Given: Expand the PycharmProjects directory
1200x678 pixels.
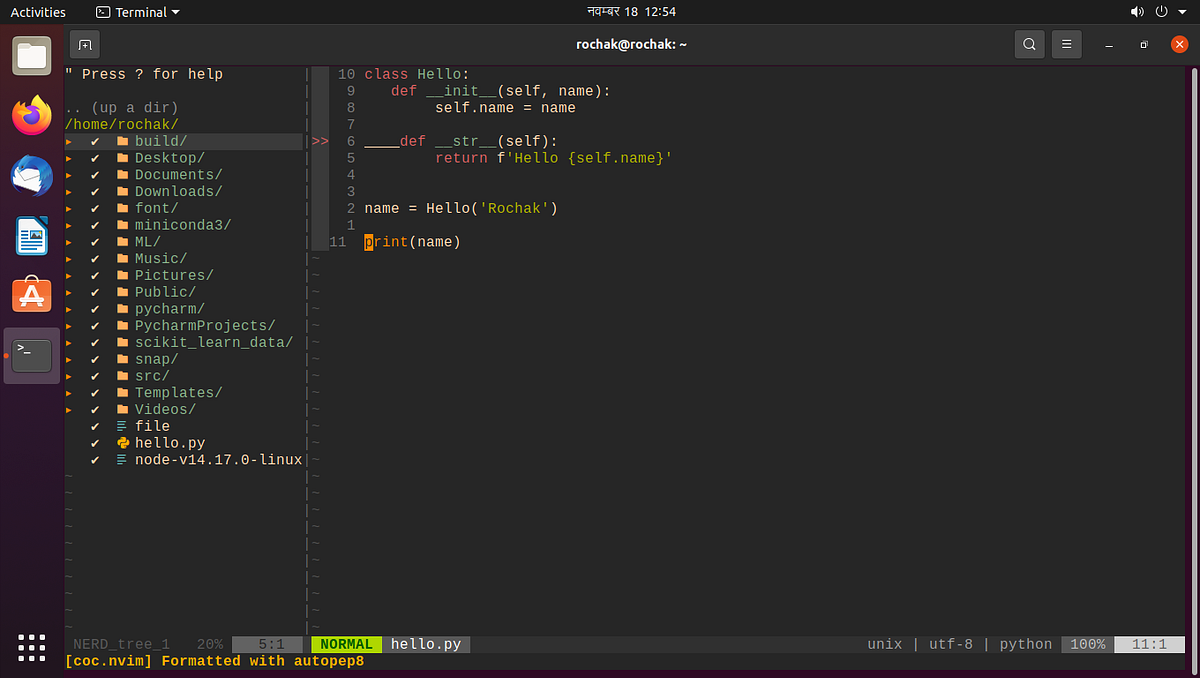Looking at the screenshot, I should 67,325.
